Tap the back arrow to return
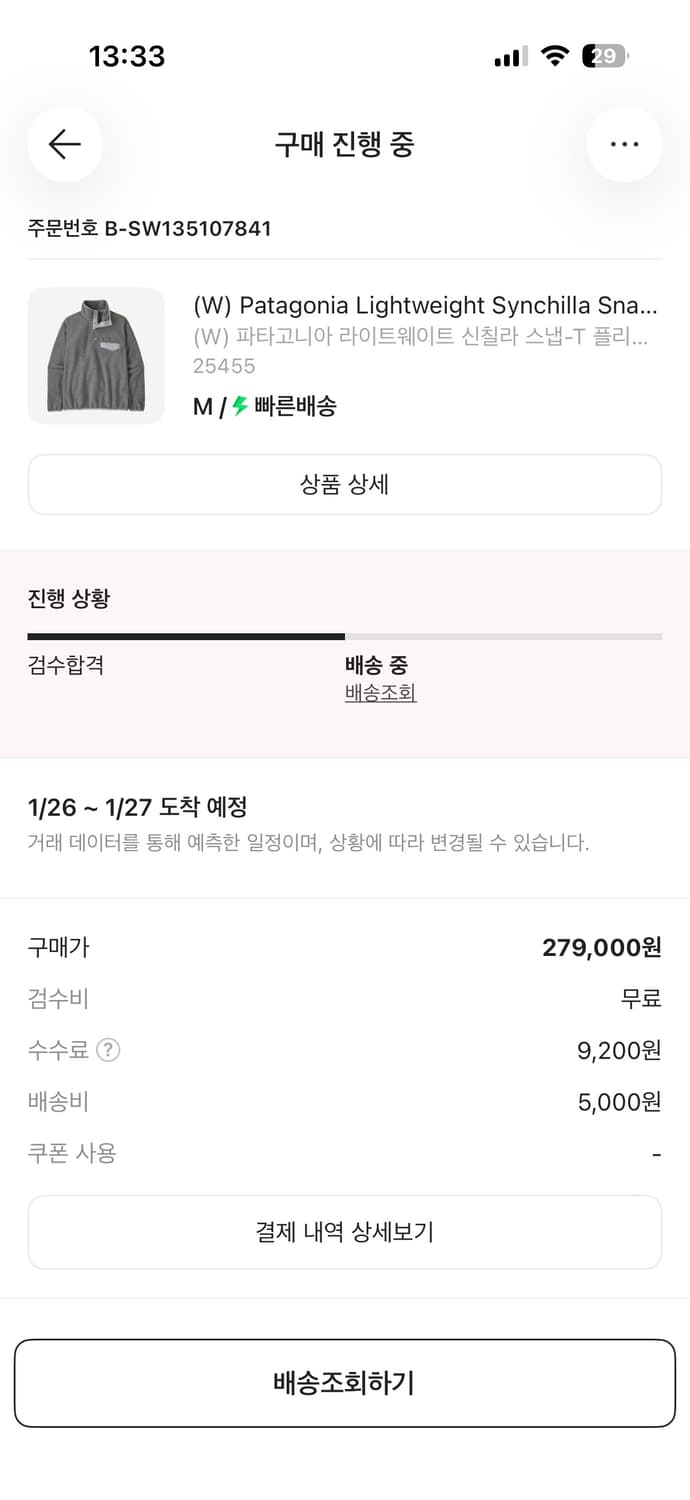 click(x=64, y=144)
